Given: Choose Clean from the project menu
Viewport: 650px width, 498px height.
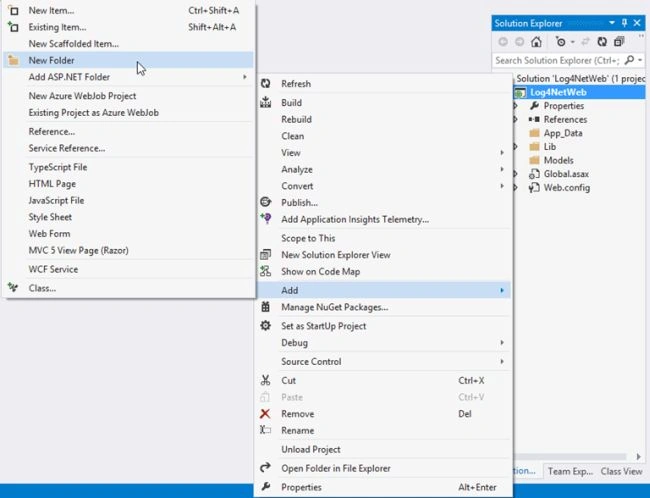Looking at the screenshot, I should tap(384, 136).
